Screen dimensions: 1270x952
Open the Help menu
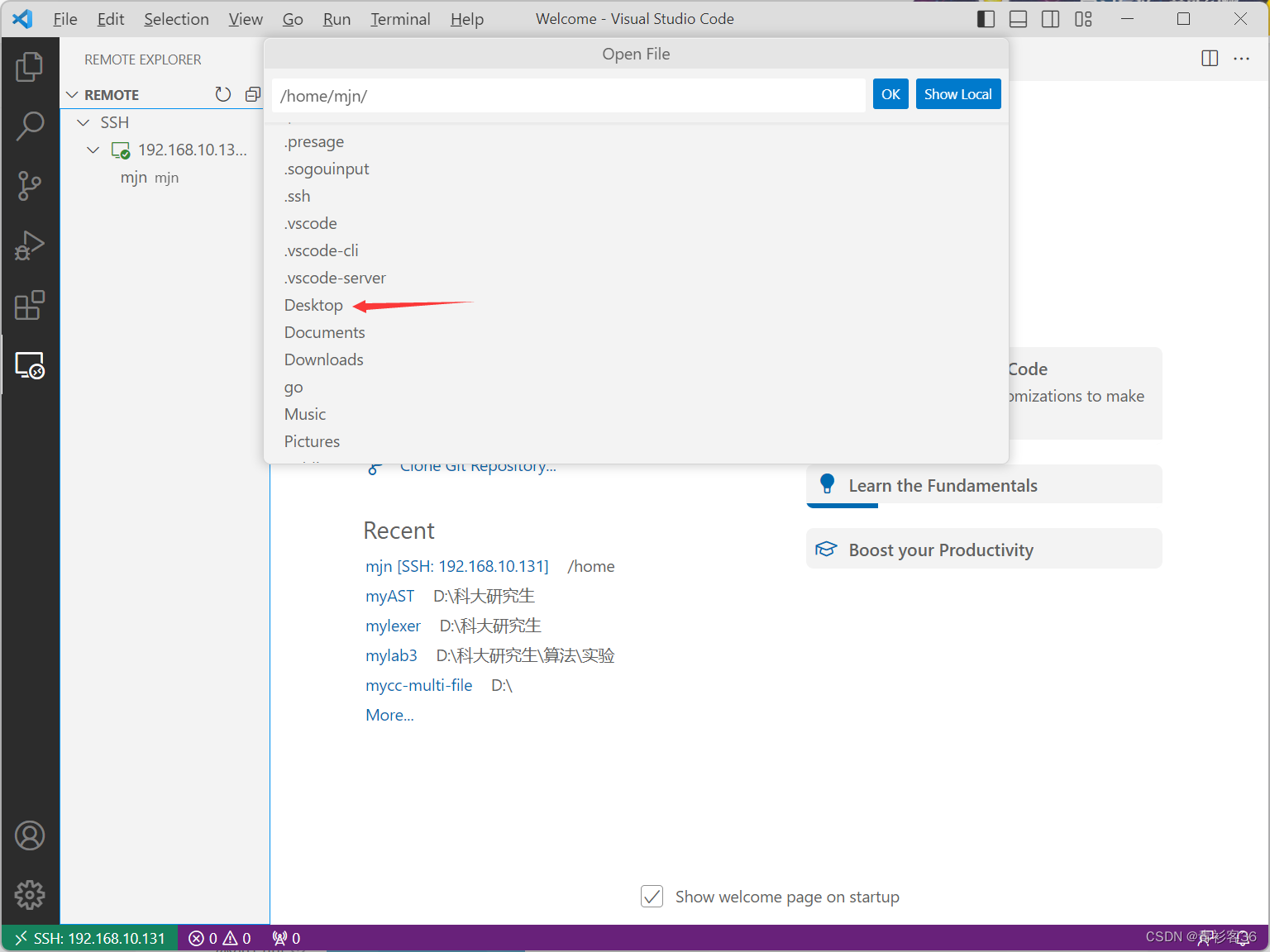pyautogui.click(x=467, y=19)
